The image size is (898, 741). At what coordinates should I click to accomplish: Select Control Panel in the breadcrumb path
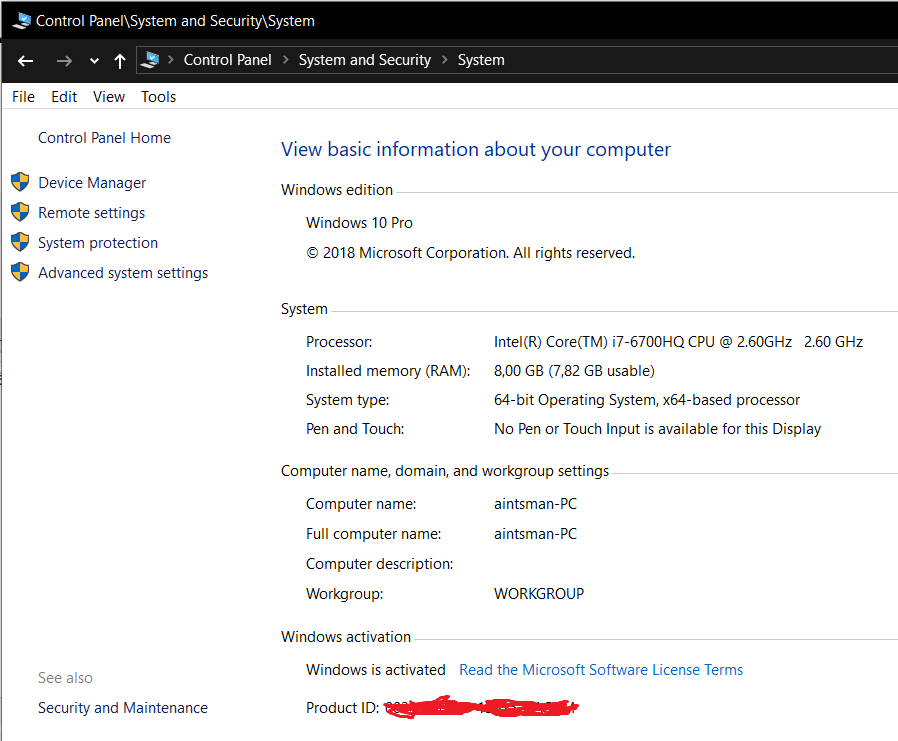[x=227, y=60]
